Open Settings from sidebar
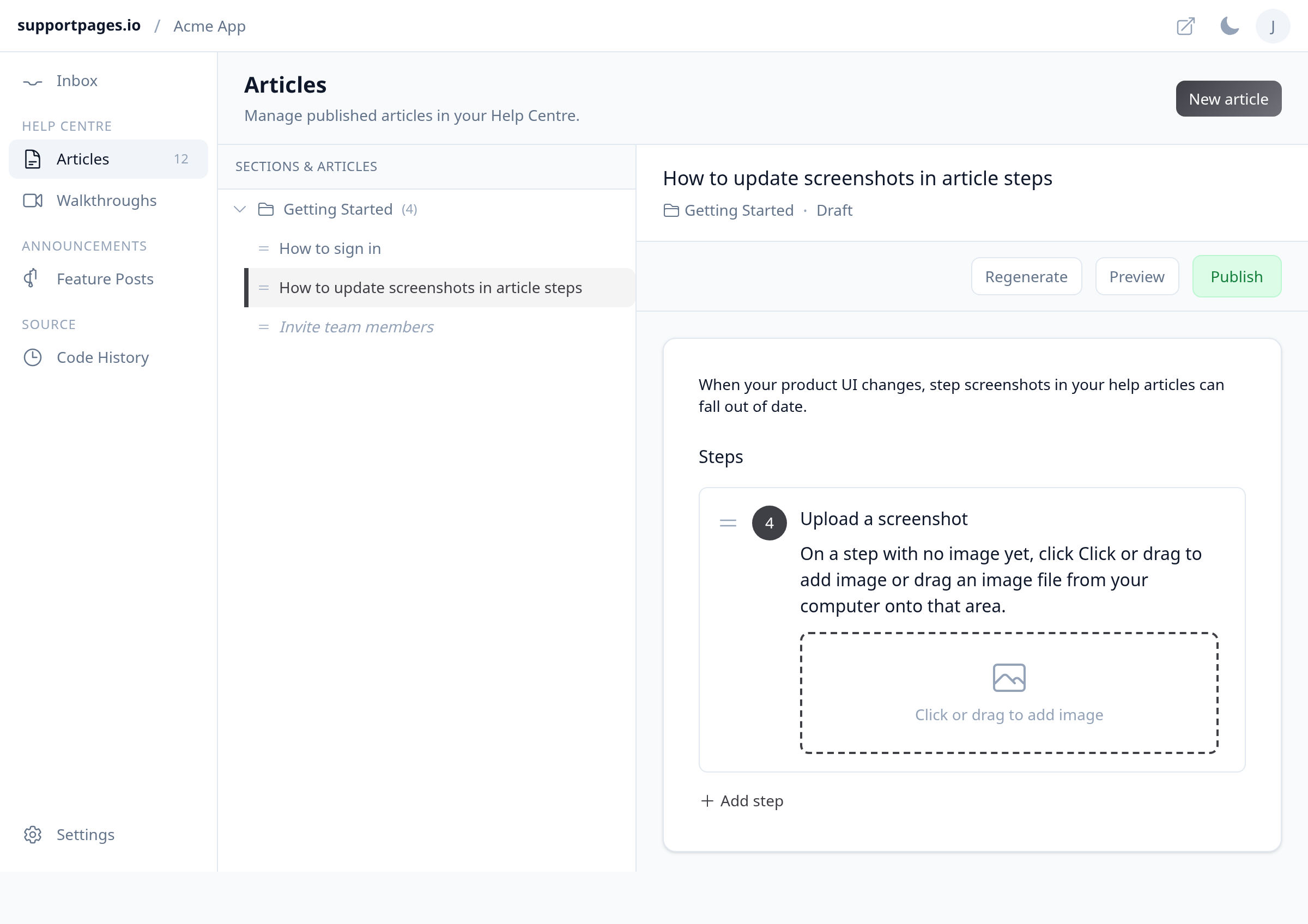Screen dimensions: 1308x924 tap(108, 835)
